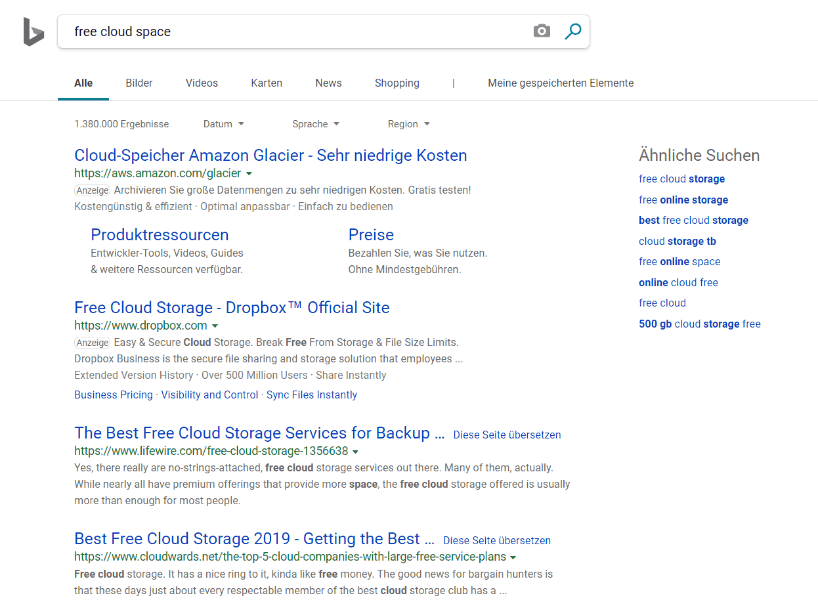Select related search 'free online space'
This screenshot has height=600, width=818.
coord(679,261)
